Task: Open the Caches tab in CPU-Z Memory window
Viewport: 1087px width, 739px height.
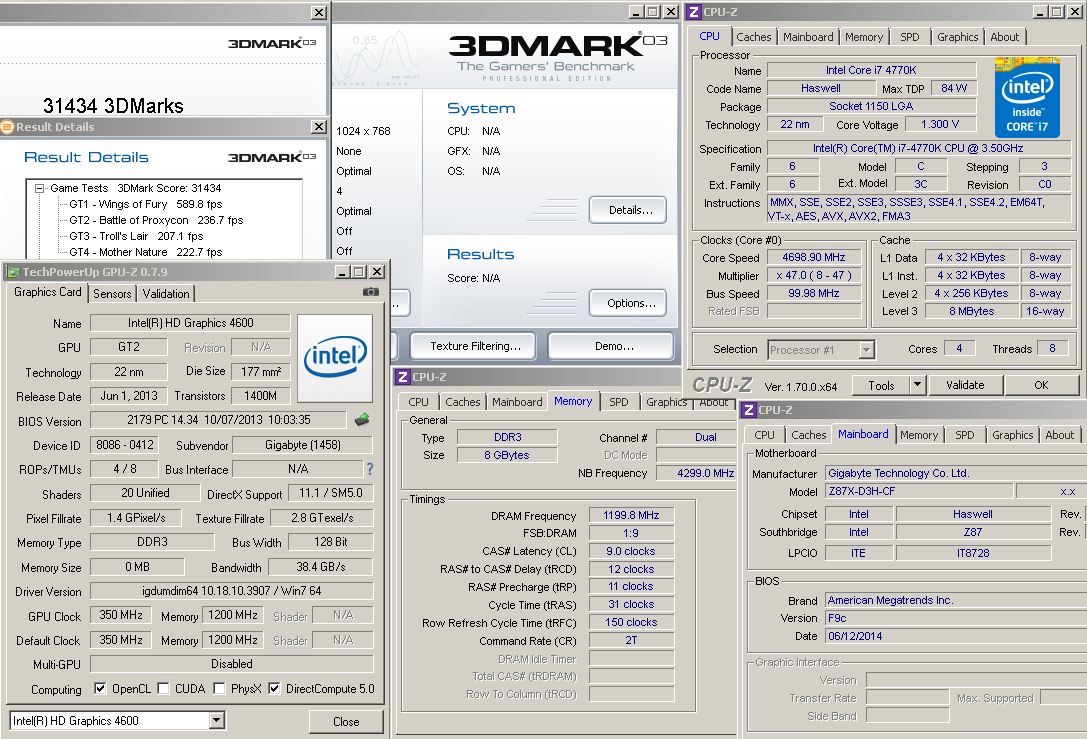Action: pyautogui.click(x=462, y=401)
